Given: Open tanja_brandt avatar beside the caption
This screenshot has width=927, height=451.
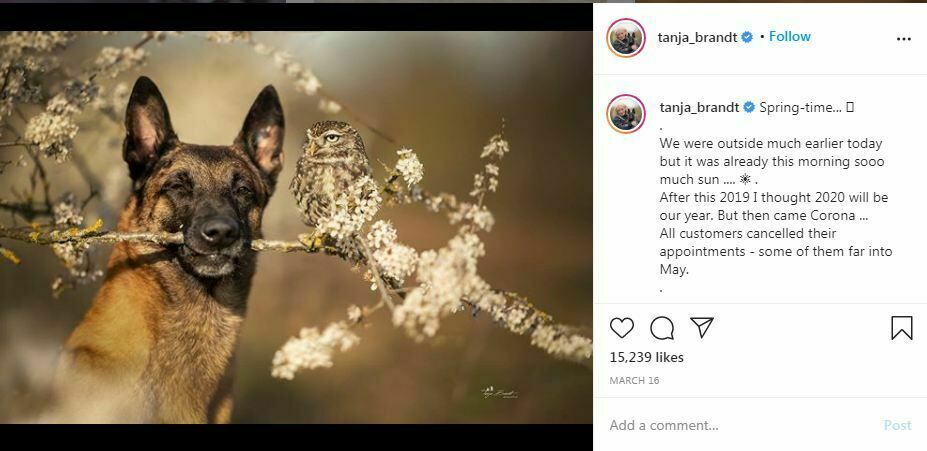Looking at the screenshot, I should 626,113.
